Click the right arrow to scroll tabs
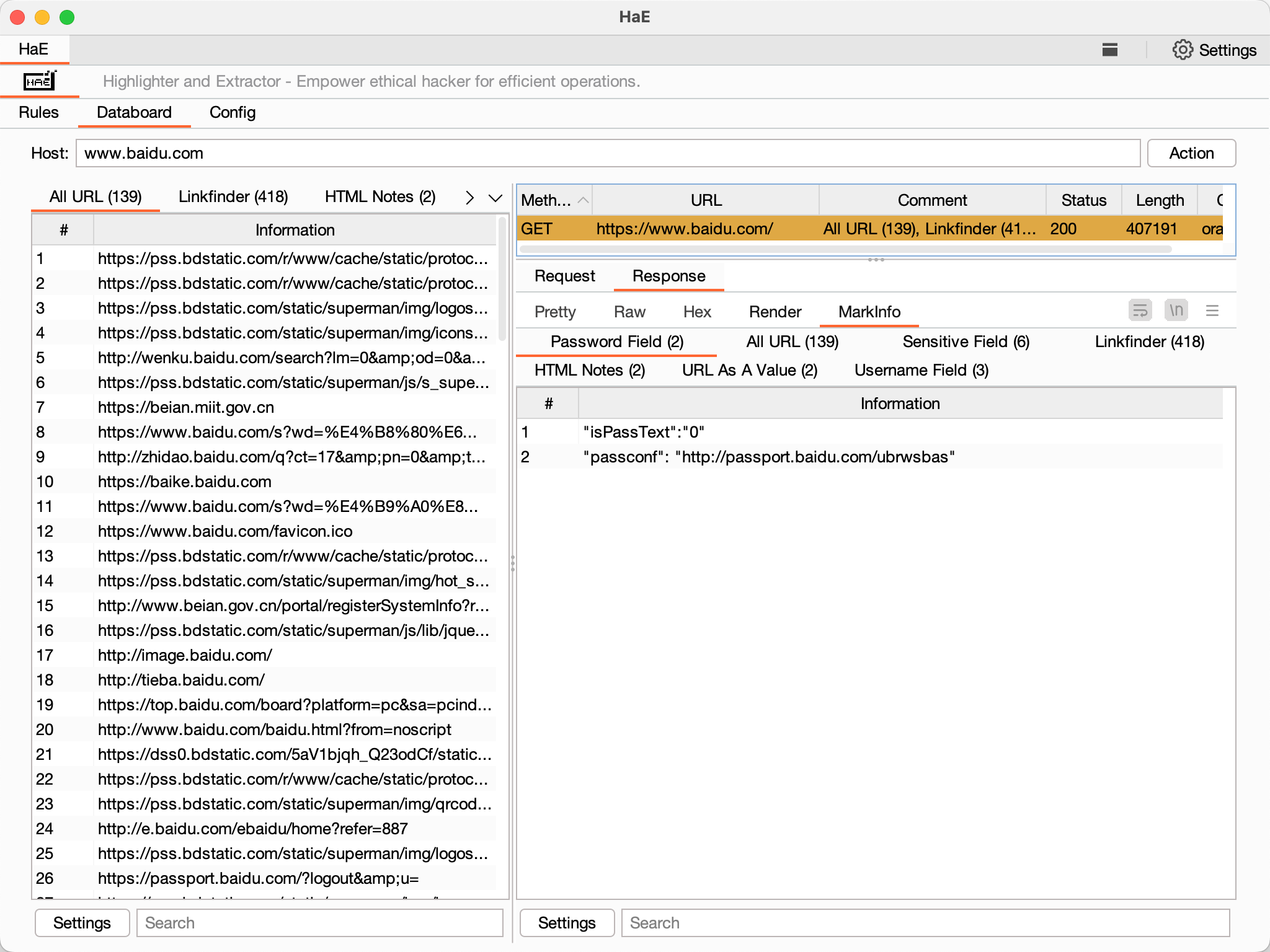This screenshot has height=952, width=1270. (469, 198)
